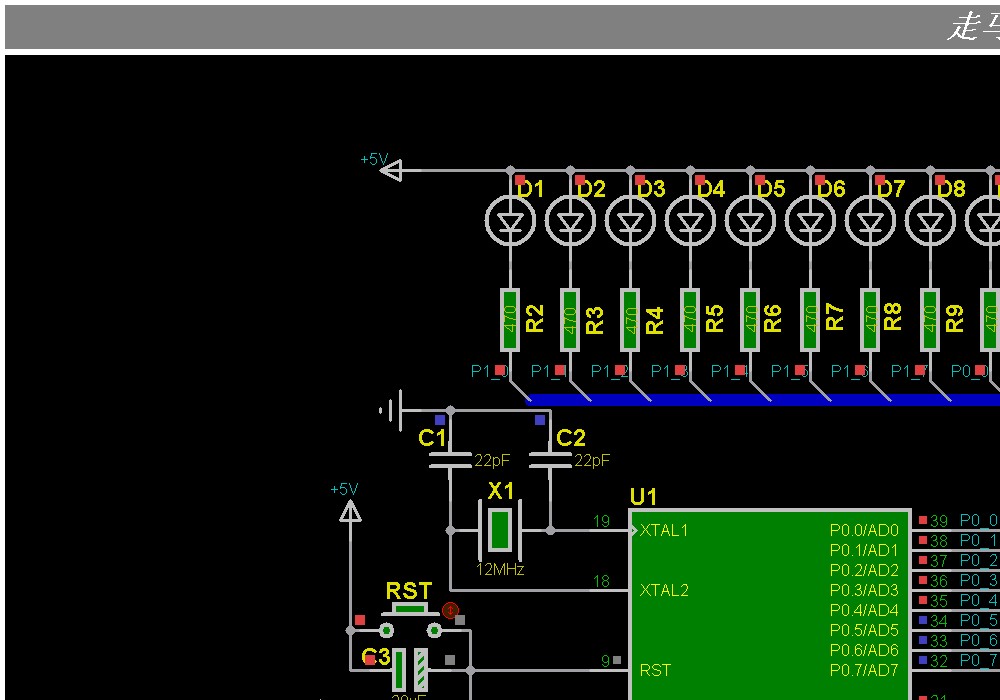Click P0.7/AD7 pin label
The image size is (1000, 700).
click(x=864, y=671)
